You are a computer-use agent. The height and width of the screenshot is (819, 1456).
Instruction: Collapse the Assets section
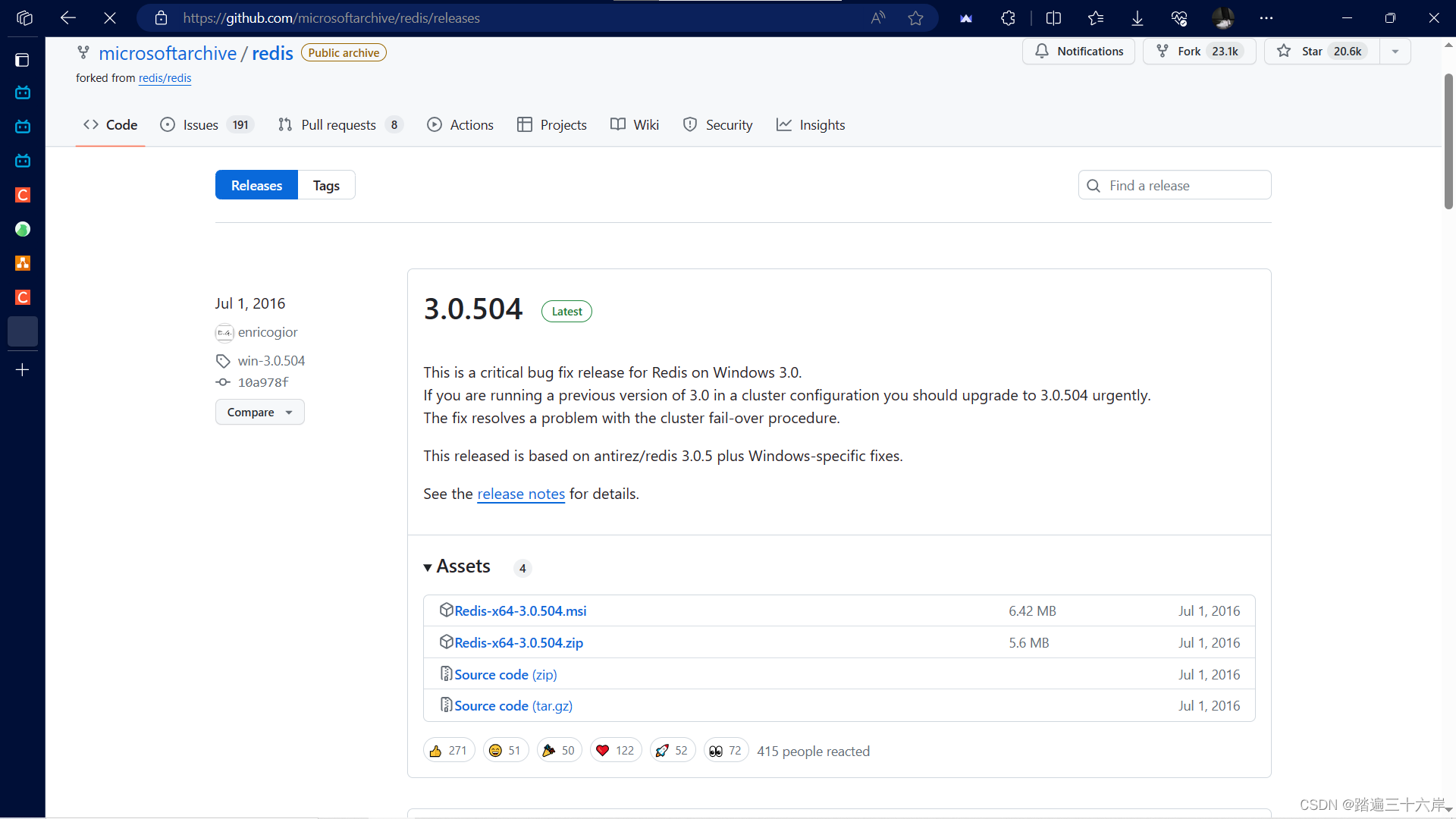click(x=457, y=566)
